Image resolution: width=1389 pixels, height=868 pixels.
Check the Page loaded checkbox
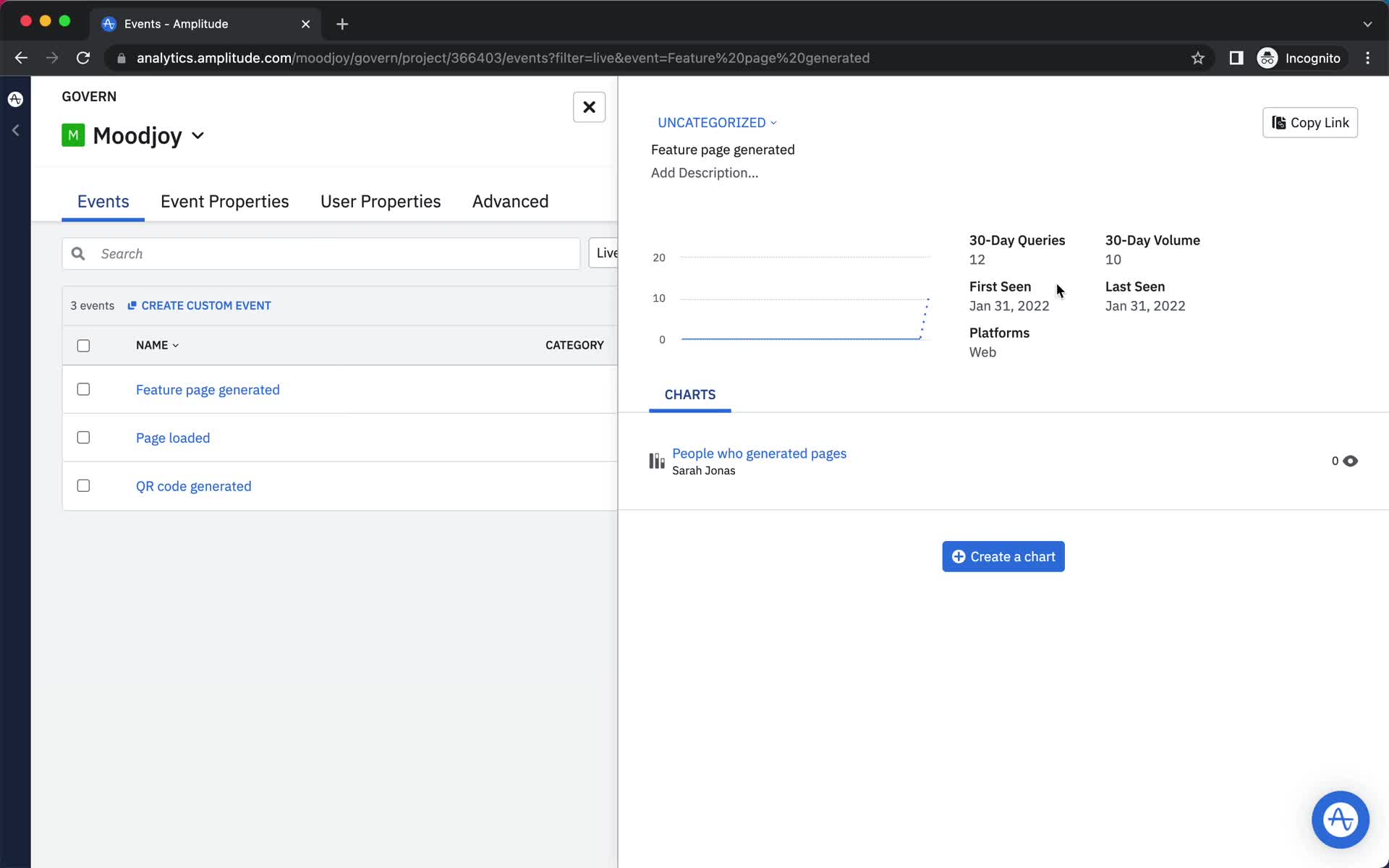tap(83, 438)
